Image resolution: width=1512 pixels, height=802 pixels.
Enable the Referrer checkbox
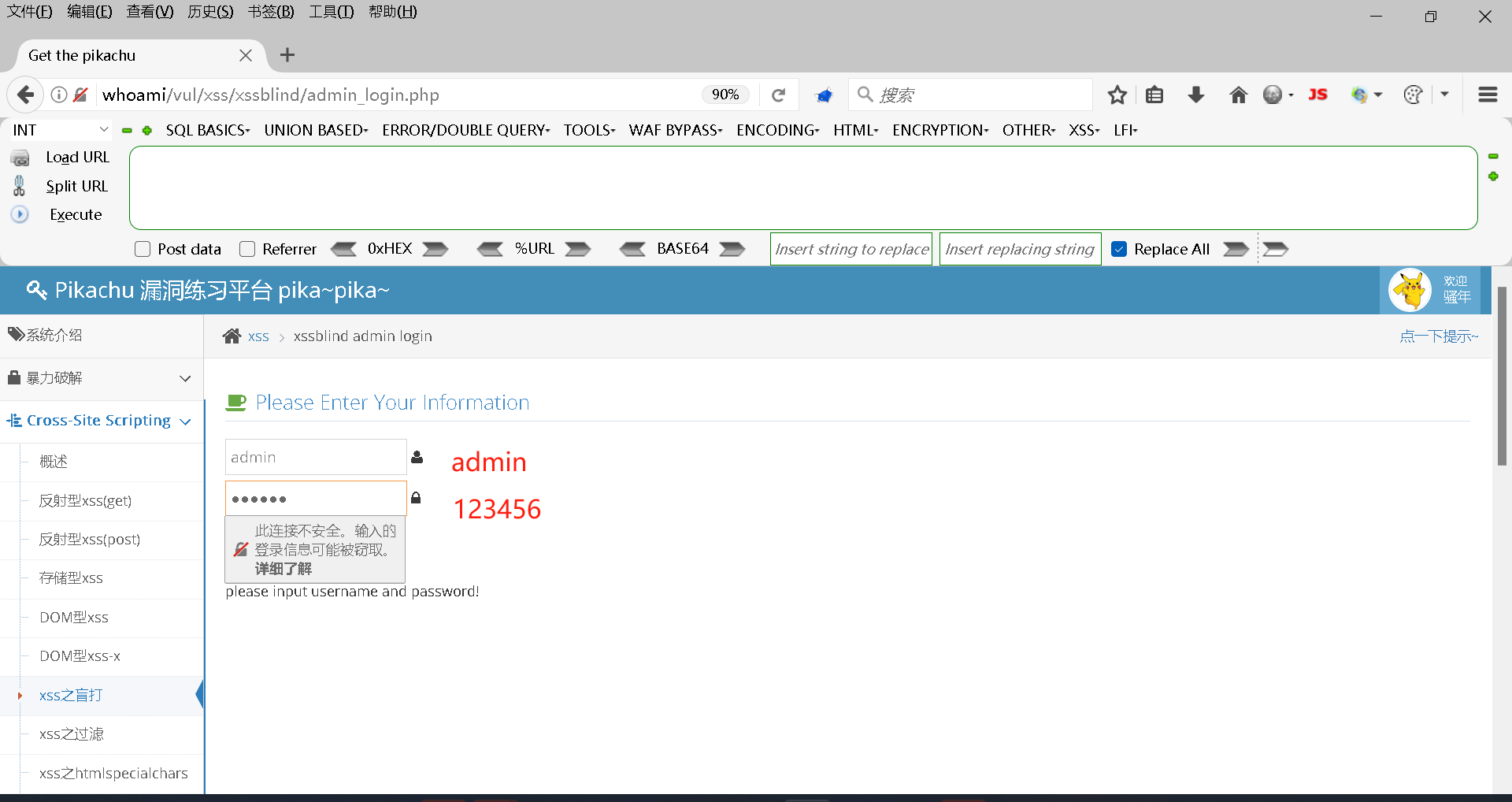(x=247, y=249)
